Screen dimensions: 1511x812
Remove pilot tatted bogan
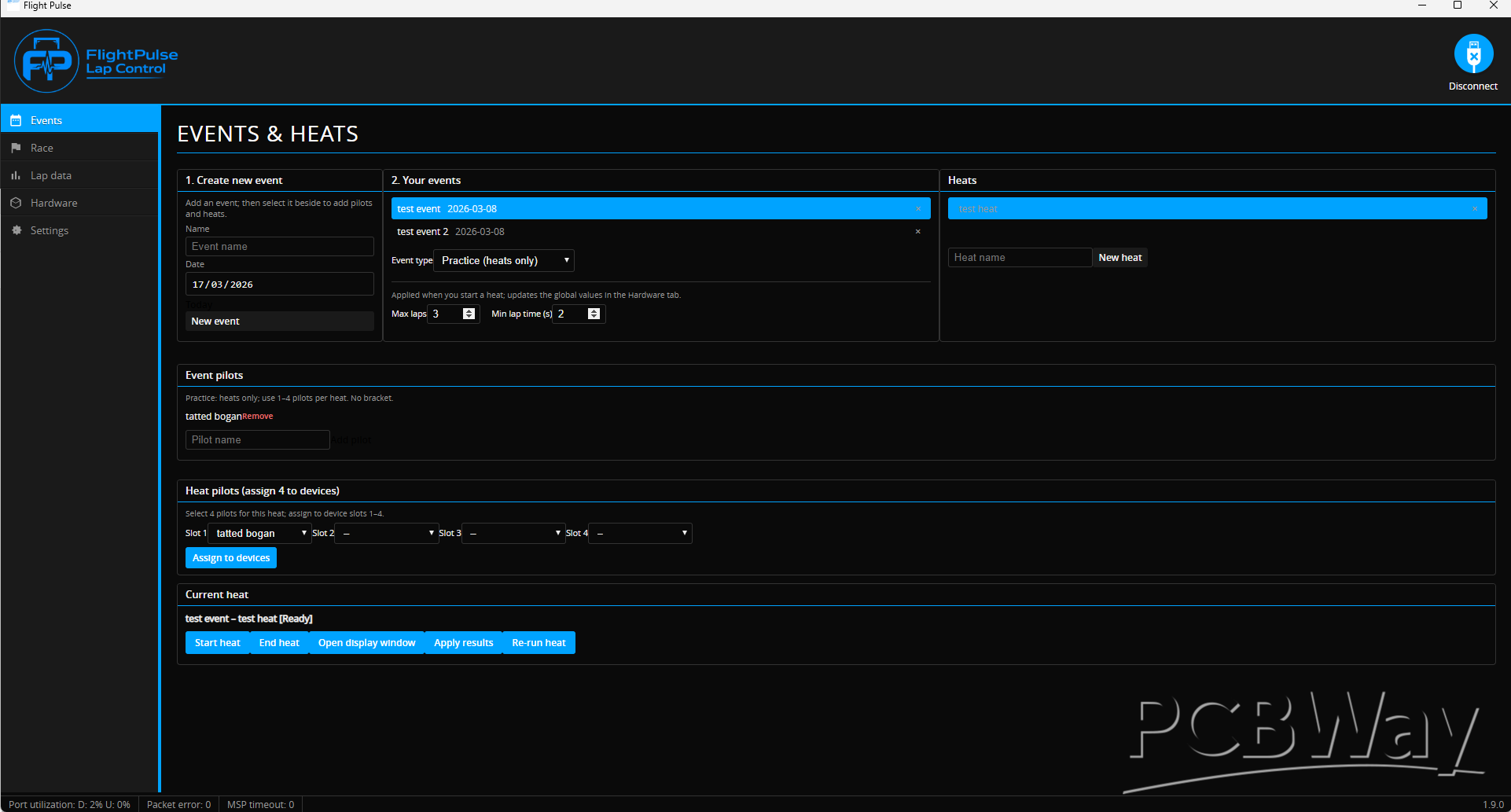pos(258,417)
